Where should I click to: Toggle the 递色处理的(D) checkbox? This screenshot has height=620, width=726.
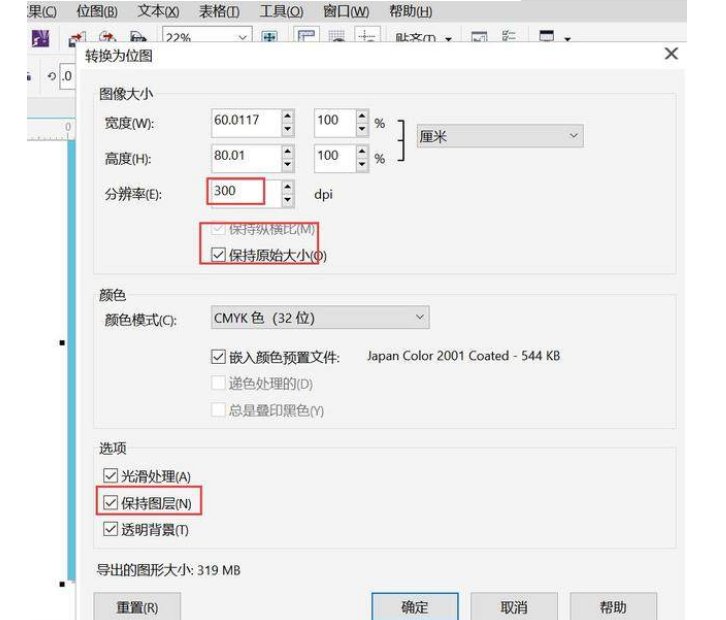pos(218,383)
